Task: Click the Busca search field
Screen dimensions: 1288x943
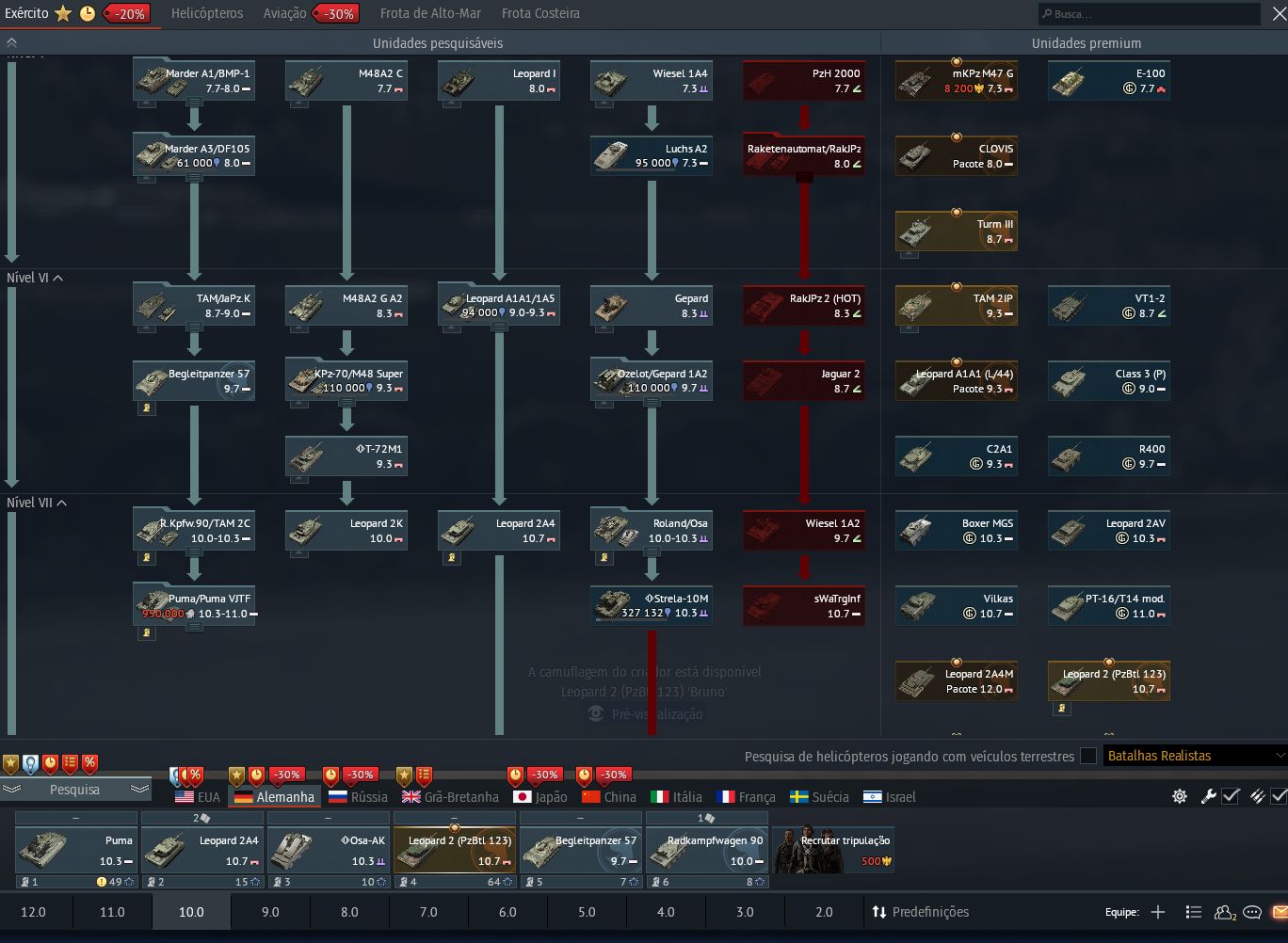Action: [1149, 14]
